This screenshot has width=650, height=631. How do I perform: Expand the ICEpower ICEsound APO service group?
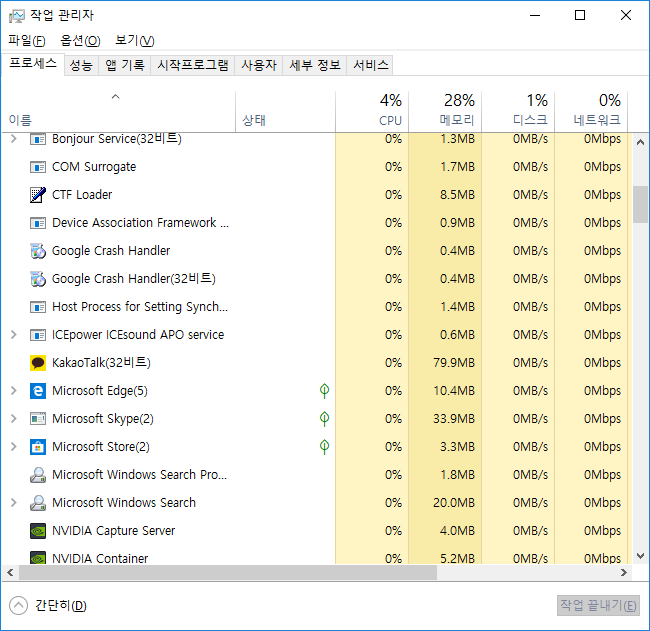[x=14, y=335]
